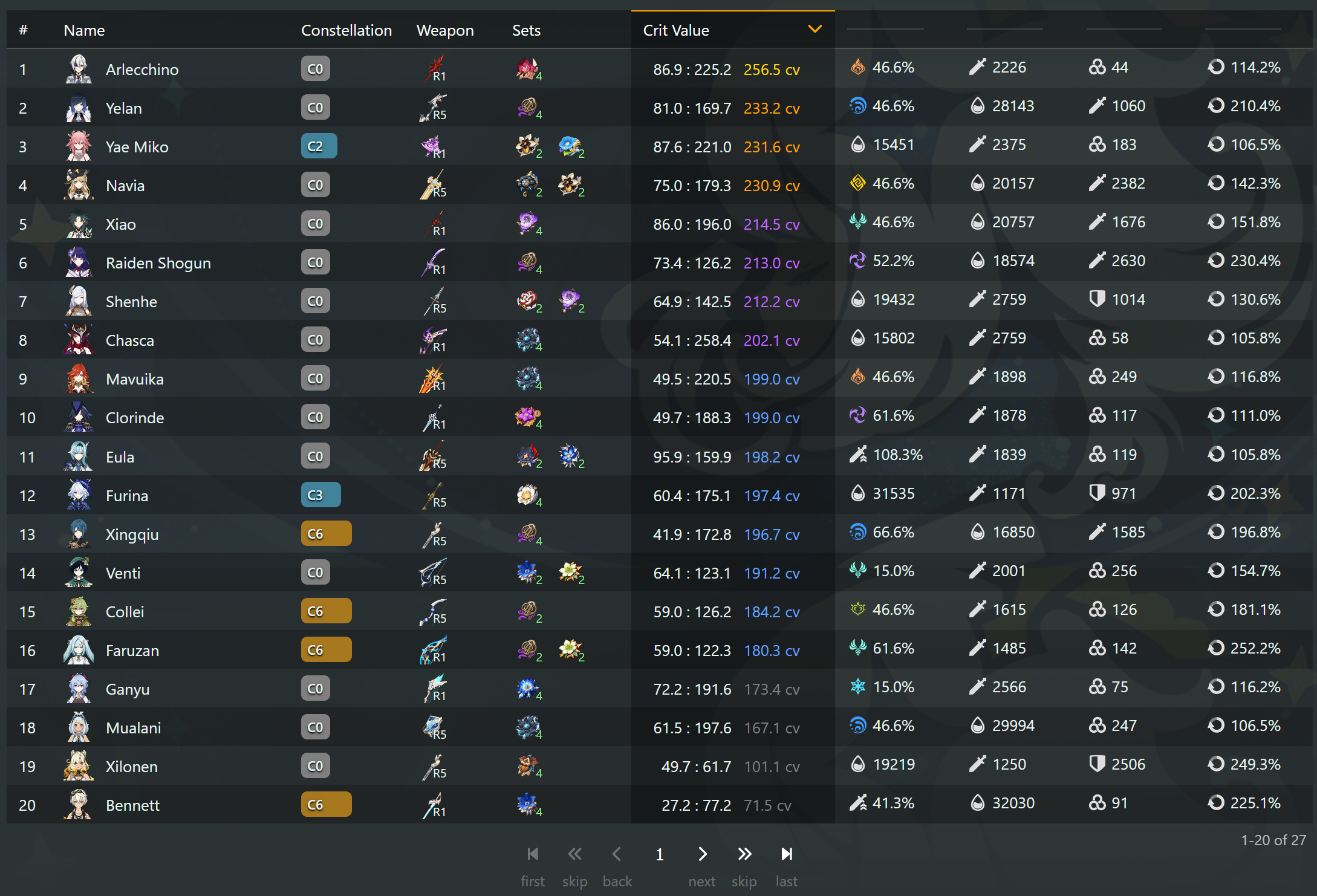Click Arlecchino's Pyro damage bonus icon

857,67
